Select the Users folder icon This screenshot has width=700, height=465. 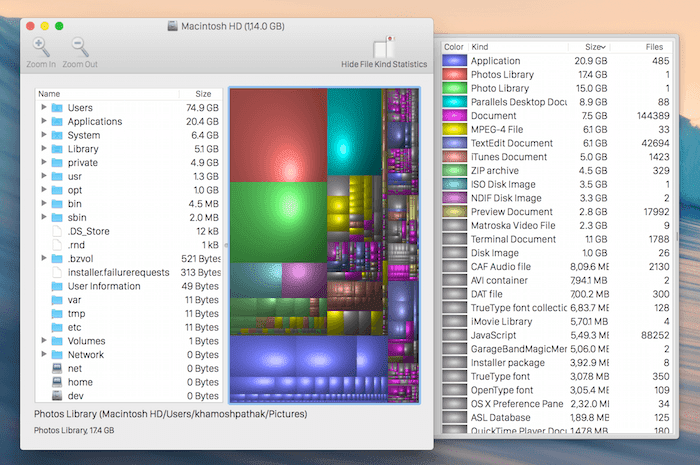click(57, 108)
